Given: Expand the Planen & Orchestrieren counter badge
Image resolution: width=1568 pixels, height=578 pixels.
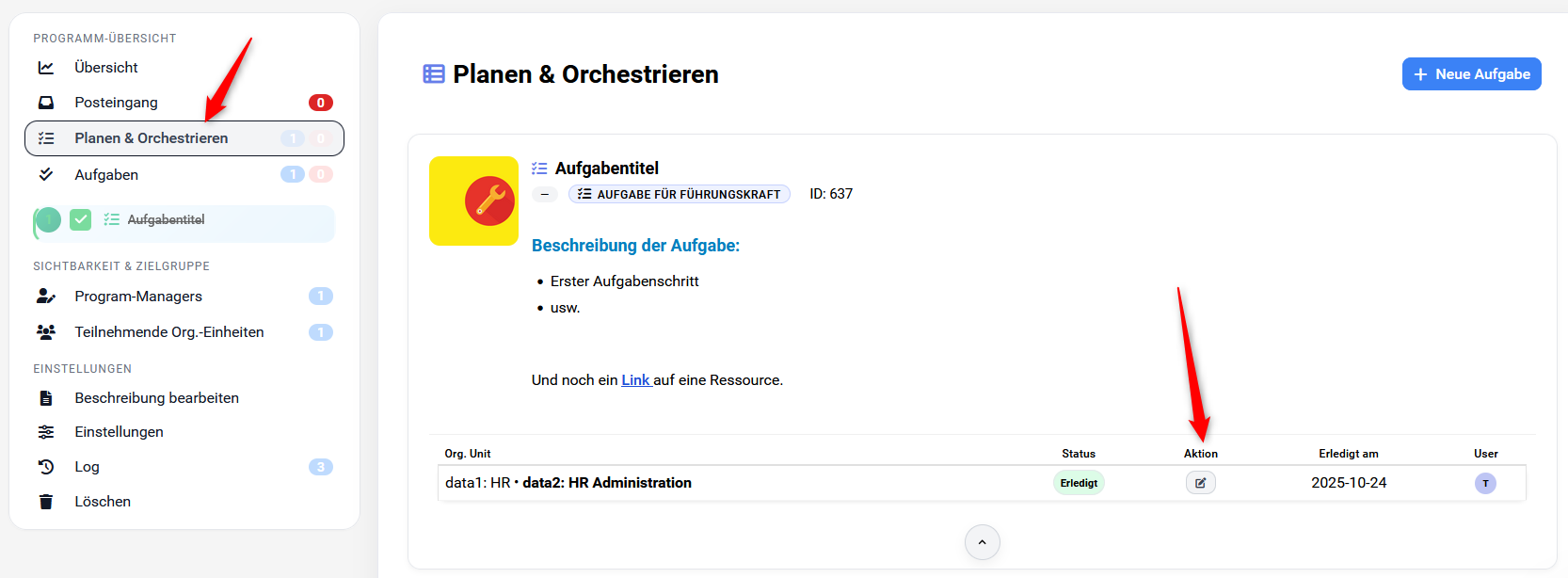Looking at the screenshot, I should click(x=293, y=137).
